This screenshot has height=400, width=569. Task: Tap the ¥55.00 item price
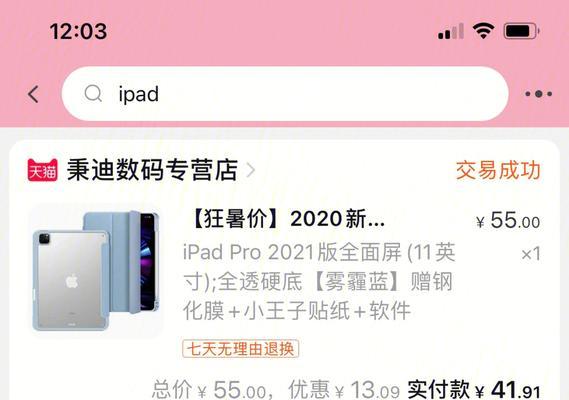point(508,220)
